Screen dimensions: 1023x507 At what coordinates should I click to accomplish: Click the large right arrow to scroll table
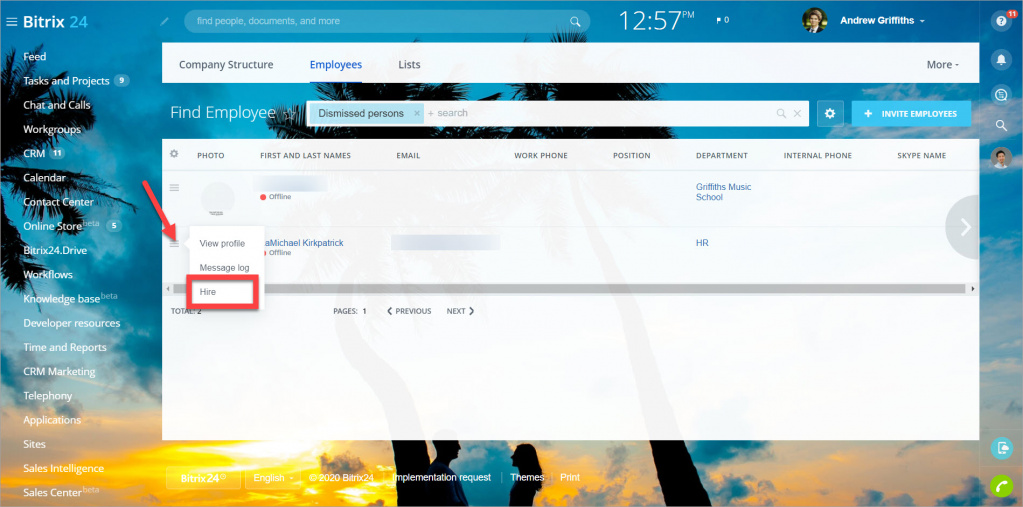pos(964,227)
